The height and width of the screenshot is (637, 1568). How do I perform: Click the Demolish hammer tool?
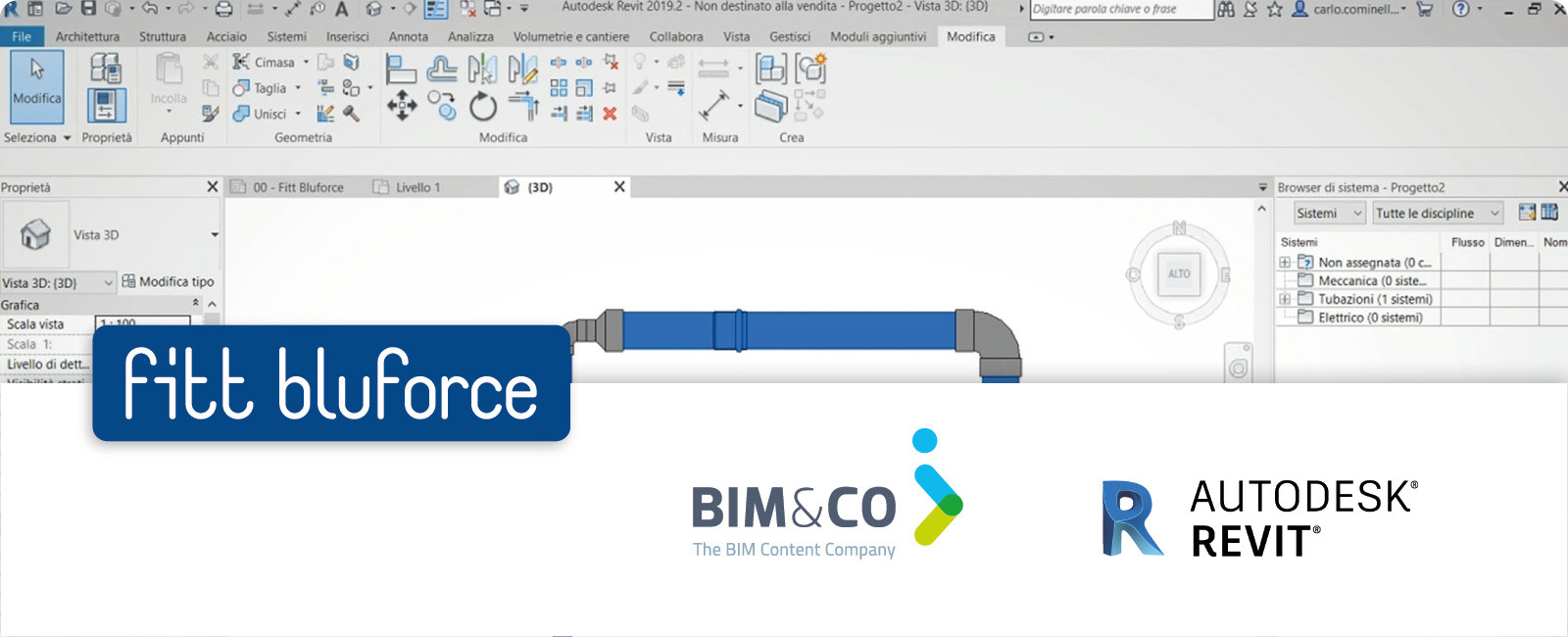pos(351,114)
